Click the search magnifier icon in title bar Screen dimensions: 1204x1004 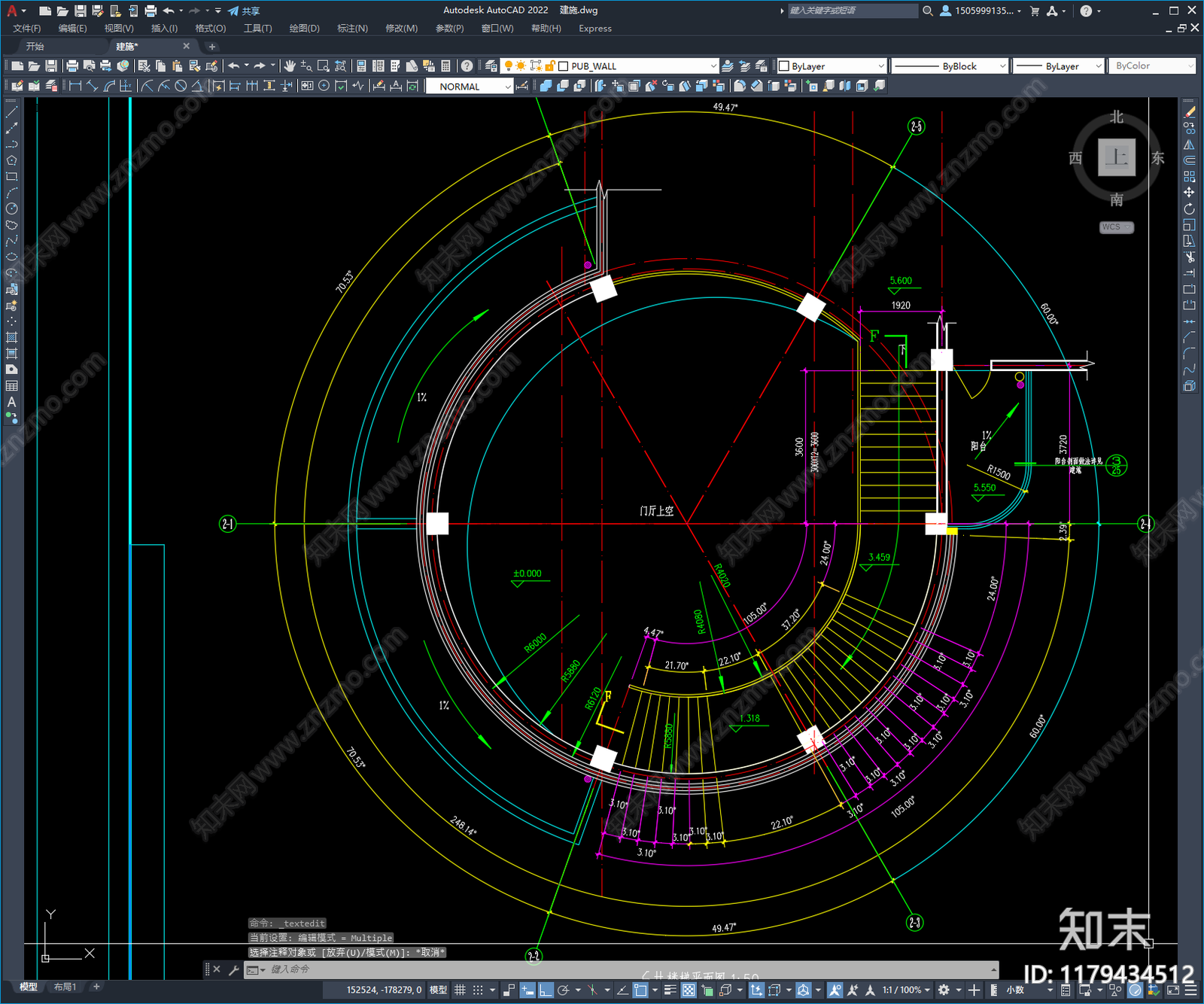click(x=927, y=11)
